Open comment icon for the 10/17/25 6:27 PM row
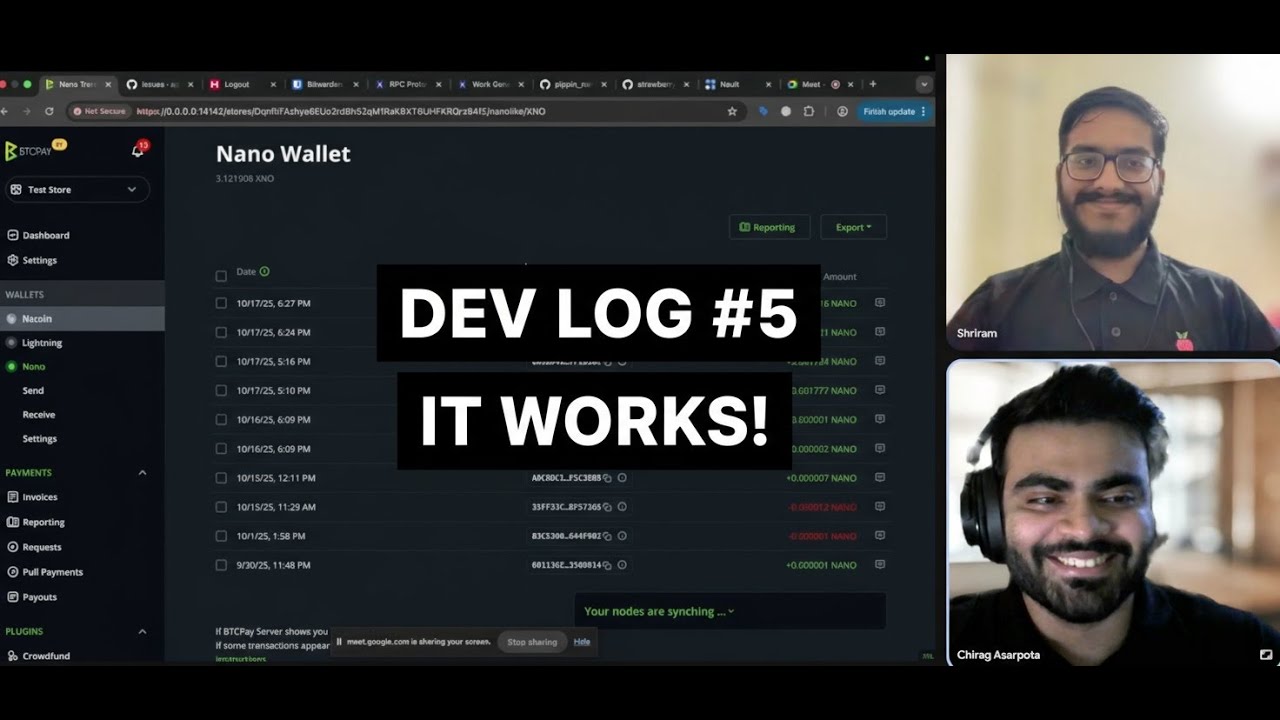This screenshot has height=720, width=1280. tap(880, 302)
